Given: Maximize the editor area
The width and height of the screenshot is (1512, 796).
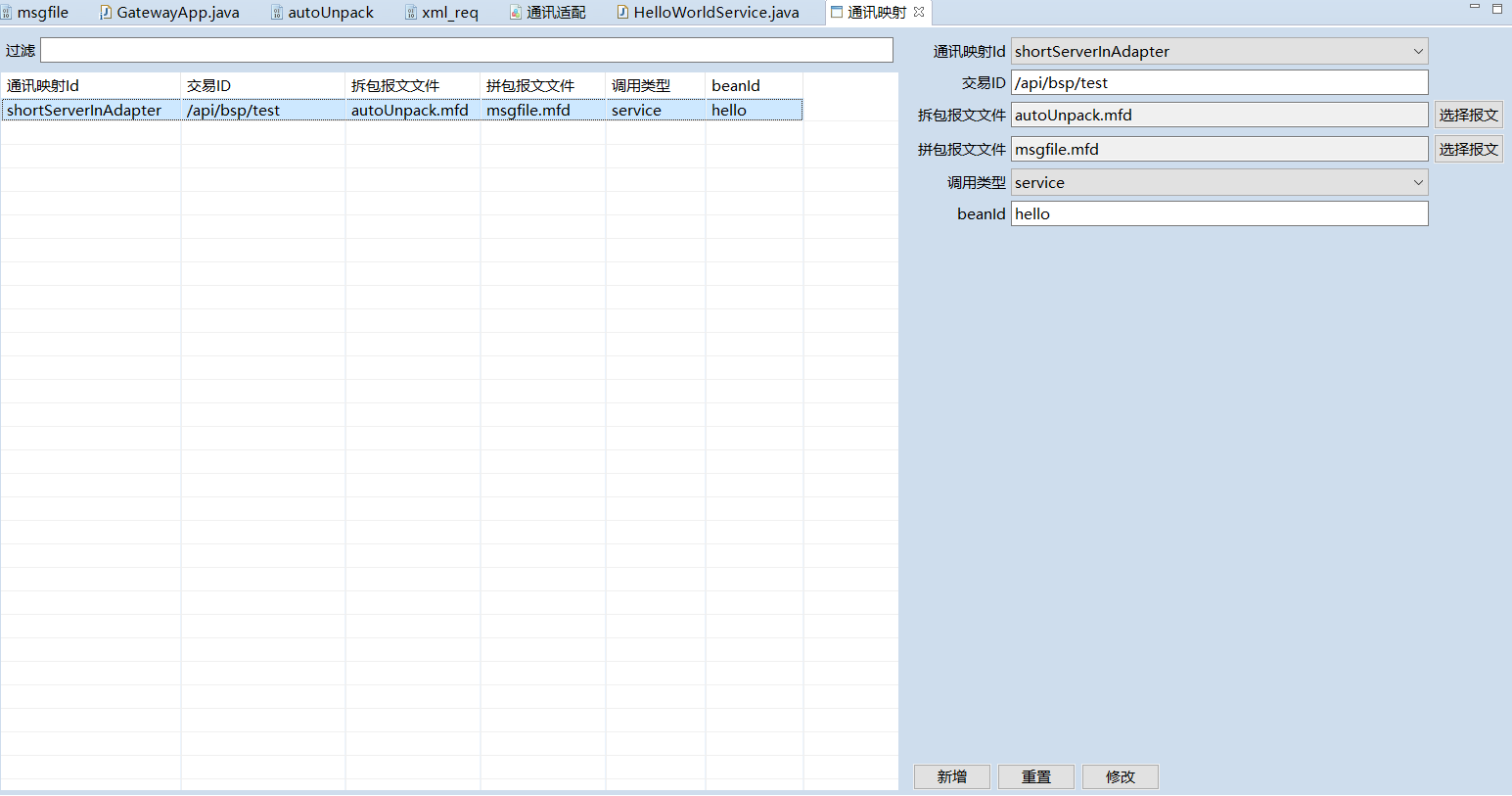Looking at the screenshot, I should [1496, 8].
